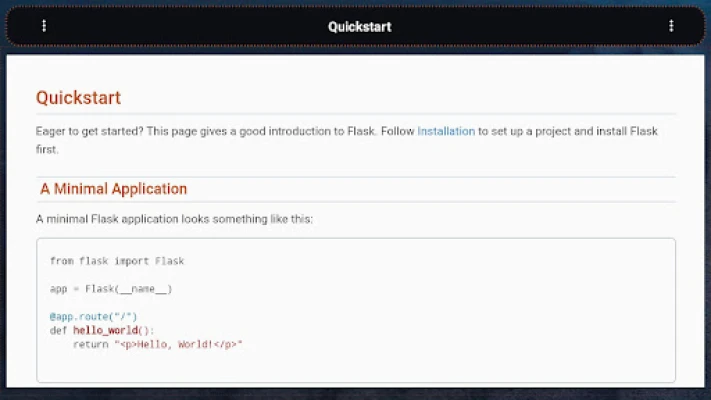This screenshot has width=711, height=400.
Task: Click the hello_world function name
Action: point(104,330)
